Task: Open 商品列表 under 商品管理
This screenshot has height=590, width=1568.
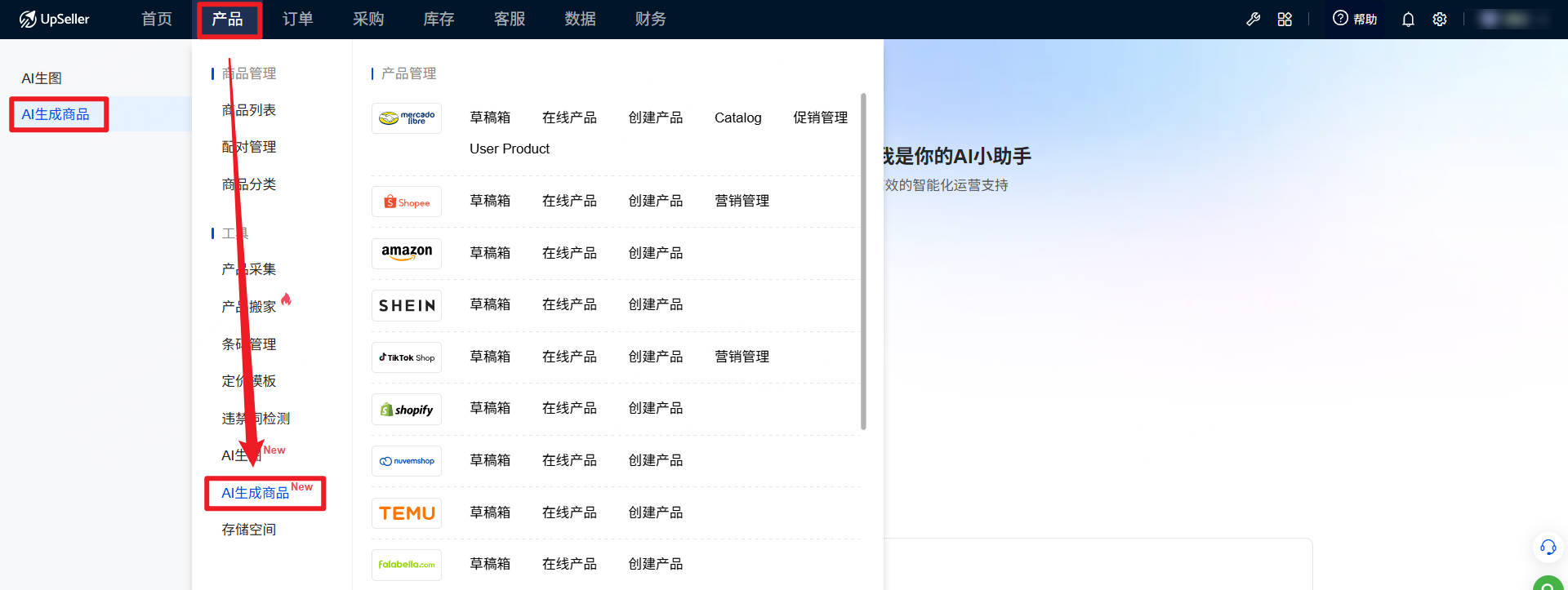Action: (x=249, y=110)
